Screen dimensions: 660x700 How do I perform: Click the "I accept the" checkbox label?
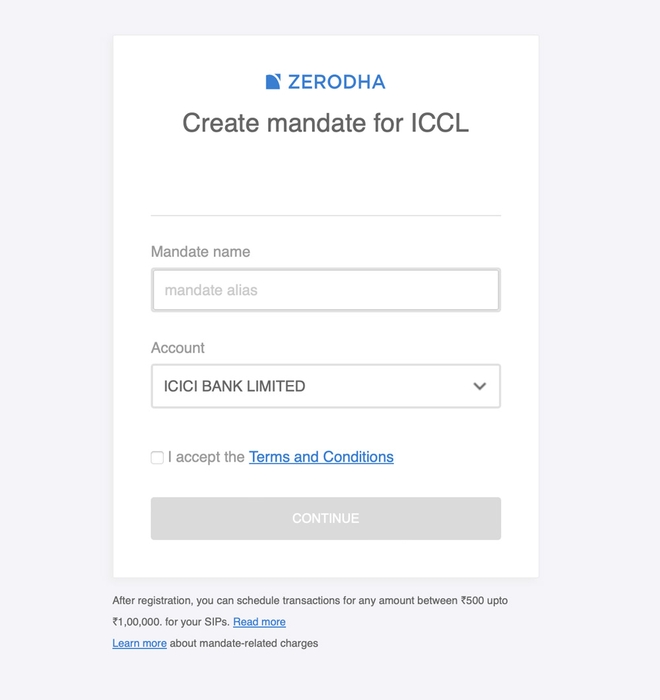206,457
